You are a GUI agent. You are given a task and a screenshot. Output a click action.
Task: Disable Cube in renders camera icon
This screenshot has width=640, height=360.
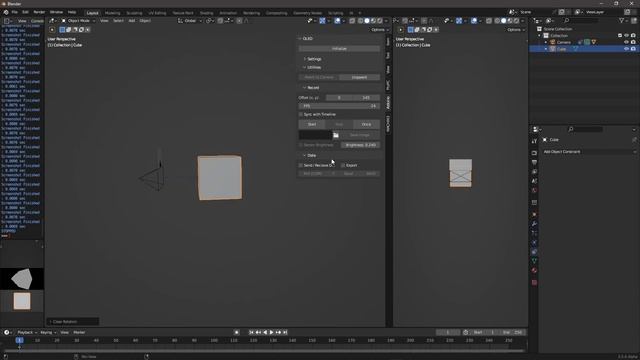(633, 49)
